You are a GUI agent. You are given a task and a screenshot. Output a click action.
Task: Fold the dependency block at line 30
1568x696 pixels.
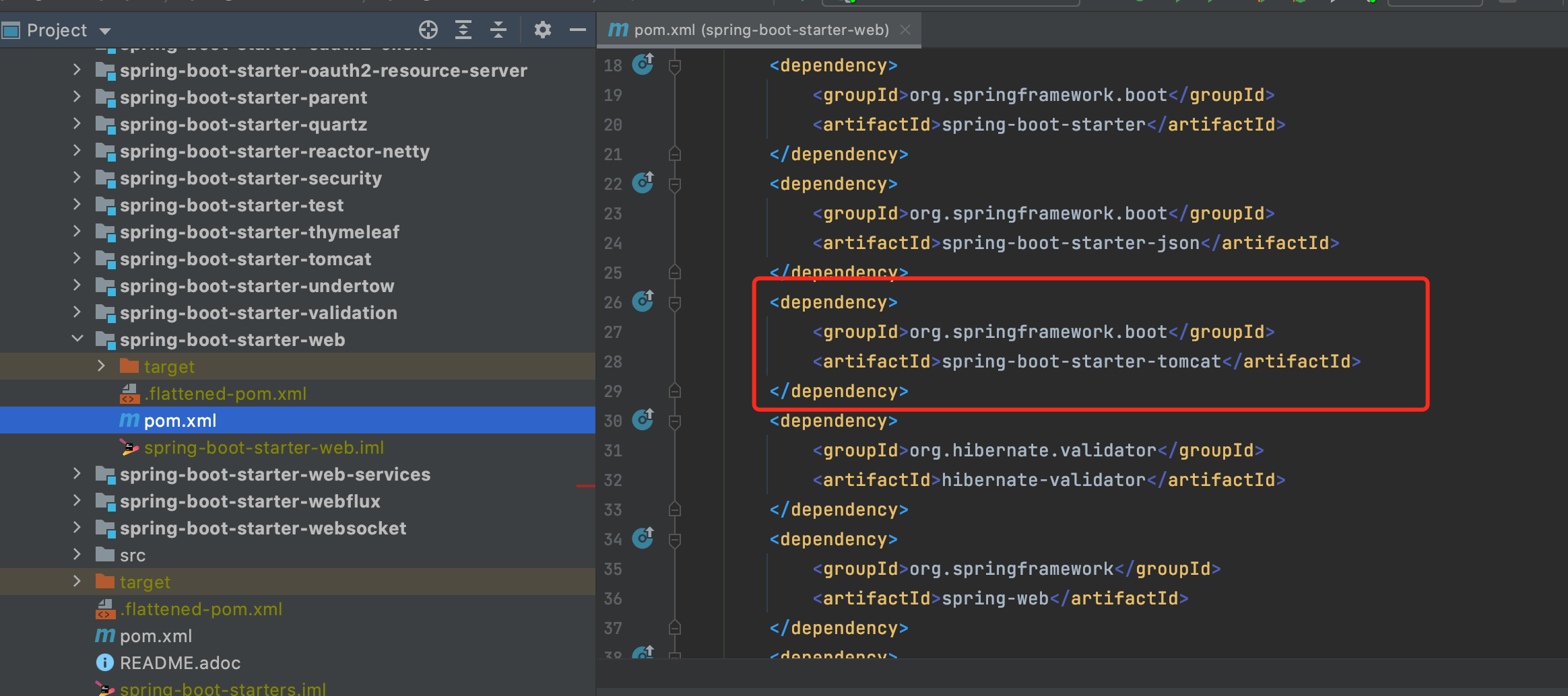675,421
